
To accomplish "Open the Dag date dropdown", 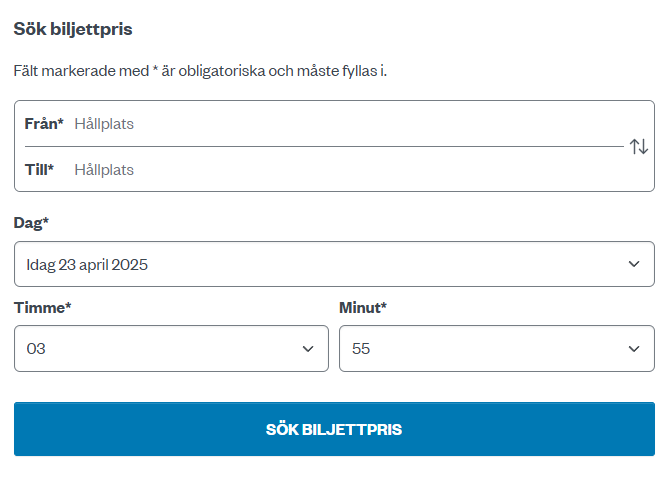I will coord(334,264).
